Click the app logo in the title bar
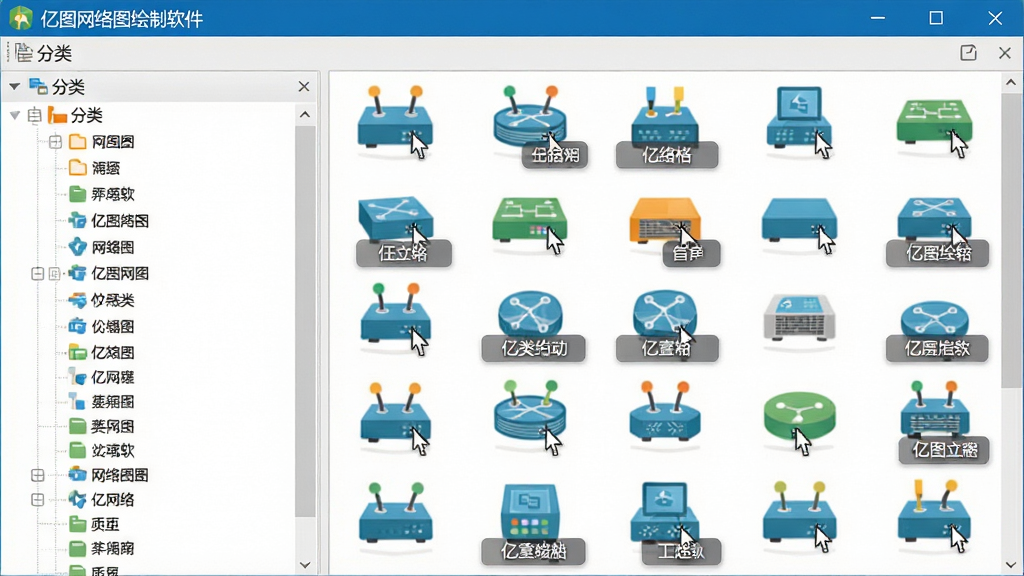The width and height of the screenshot is (1024, 576). [21, 18]
